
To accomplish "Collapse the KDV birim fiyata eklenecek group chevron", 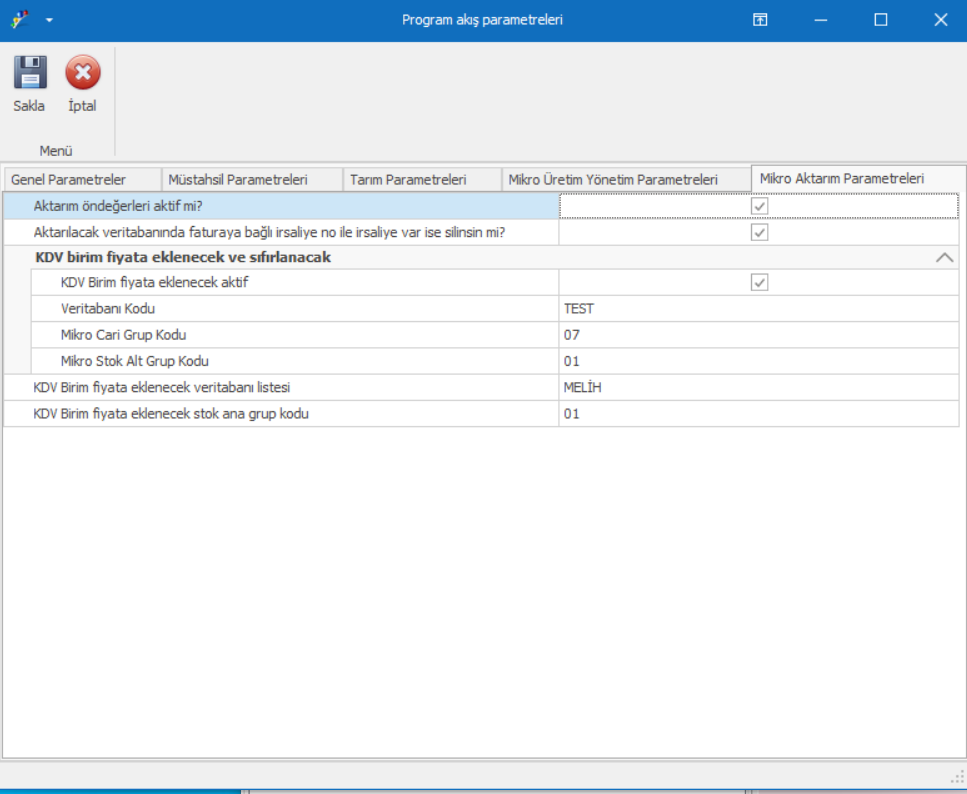I will point(944,257).
